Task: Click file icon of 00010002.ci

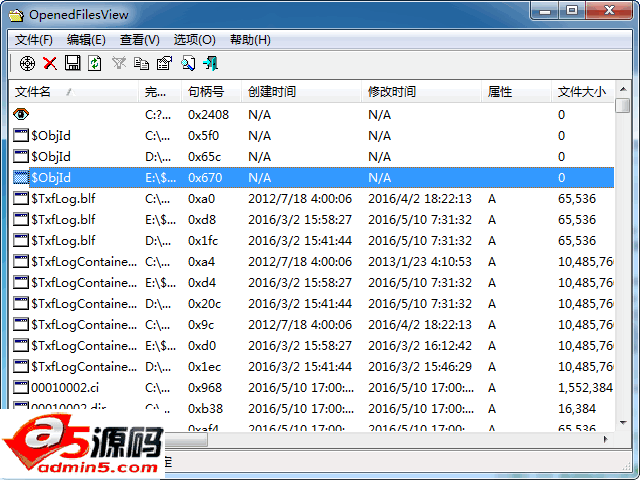Action: coord(21,387)
